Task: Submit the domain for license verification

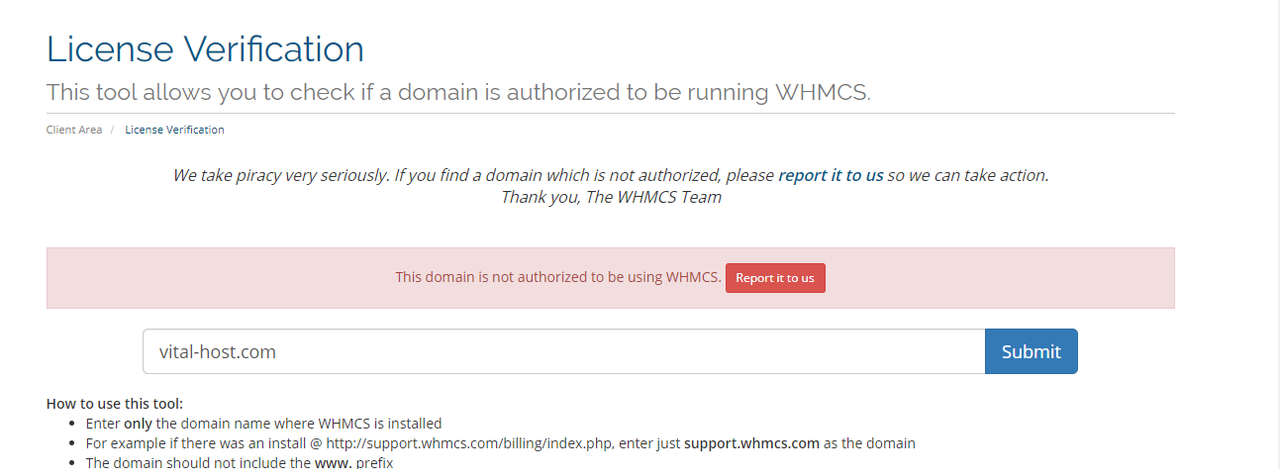Action: tap(1031, 351)
